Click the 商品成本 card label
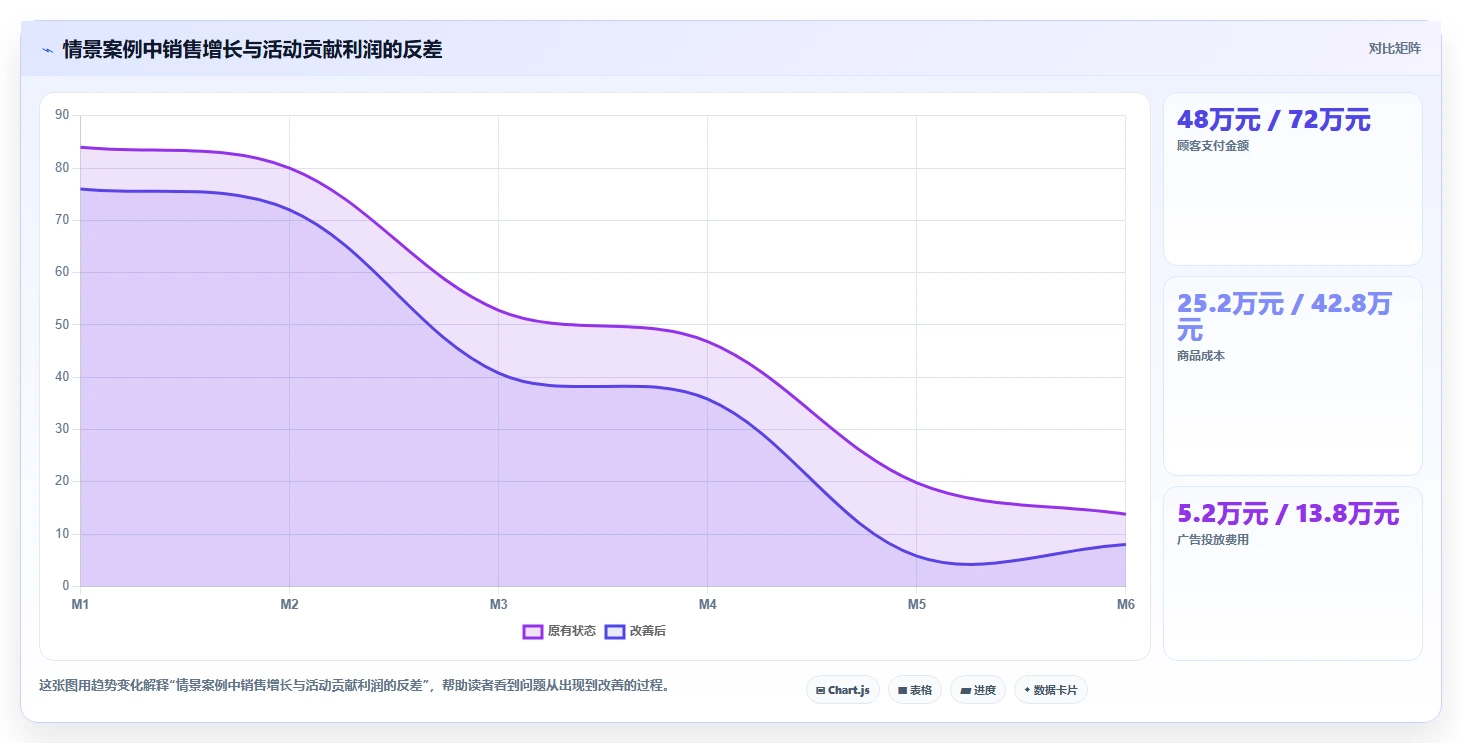The image size is (1462, 743). tap(1201, 356)
